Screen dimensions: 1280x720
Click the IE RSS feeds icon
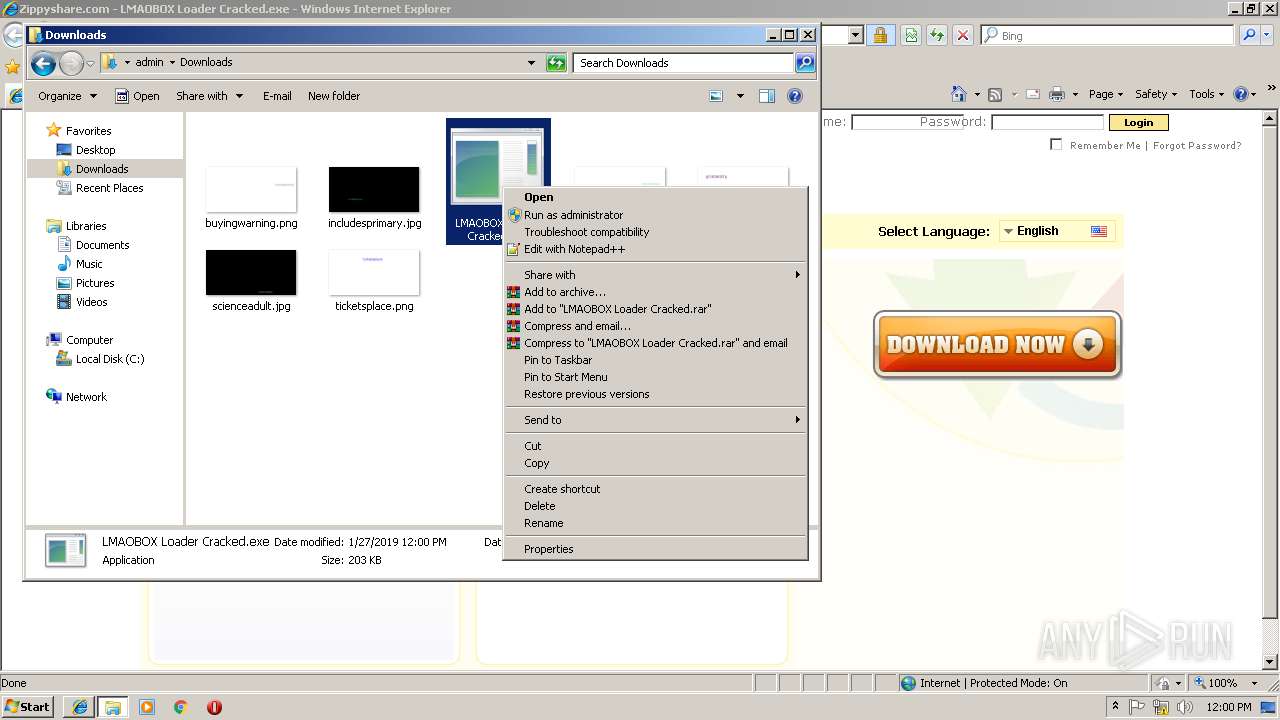995,94
